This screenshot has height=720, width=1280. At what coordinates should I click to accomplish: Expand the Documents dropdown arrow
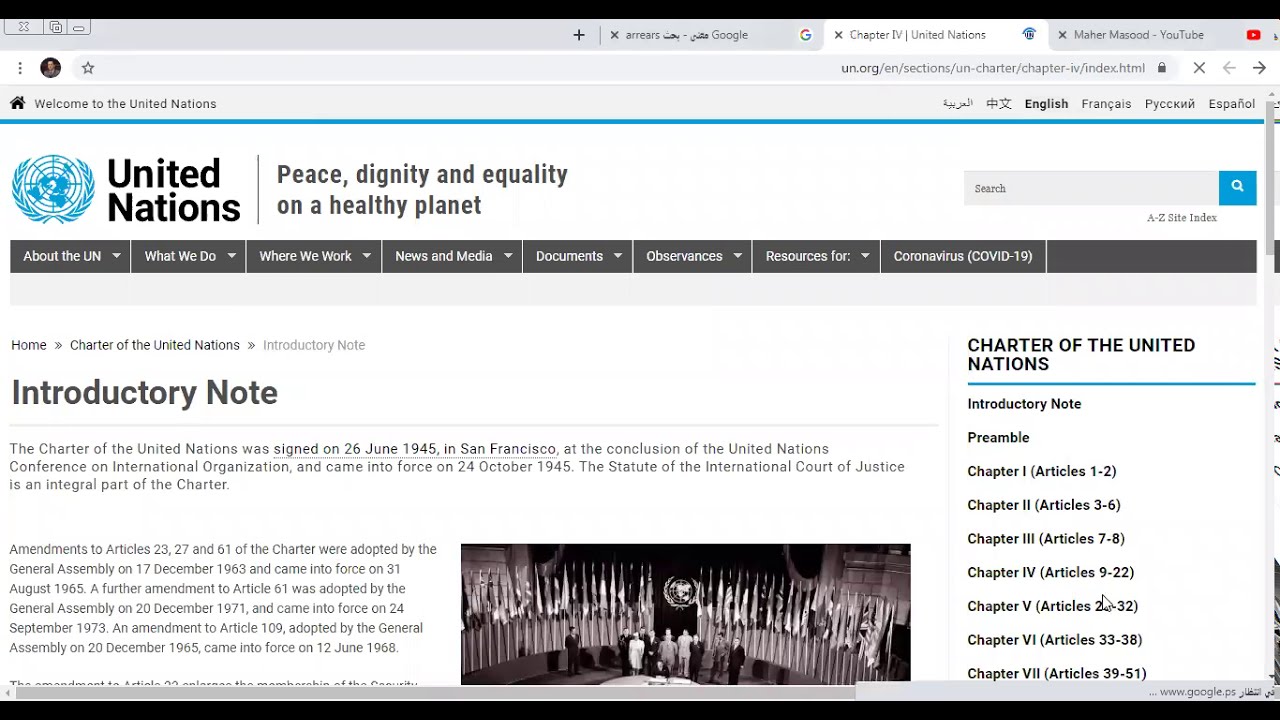(x=617, y=256)
